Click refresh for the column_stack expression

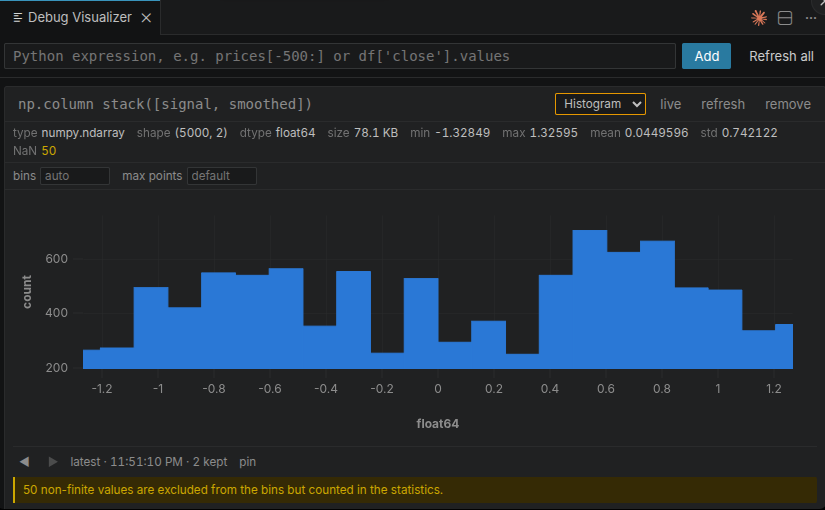pyautogui.click(x=722, y=104)
